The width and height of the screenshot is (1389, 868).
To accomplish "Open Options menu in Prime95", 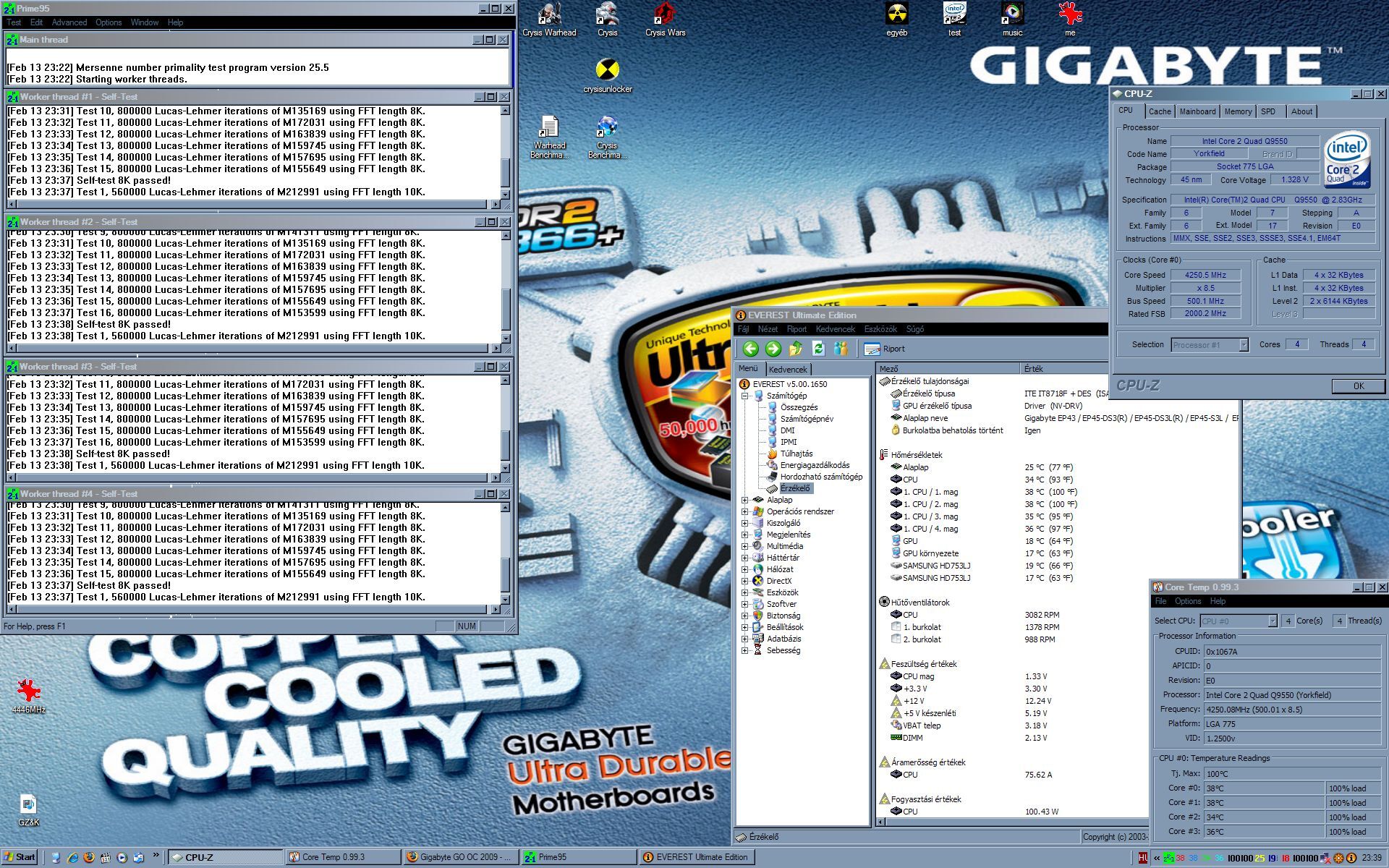I will coord(109,22).
